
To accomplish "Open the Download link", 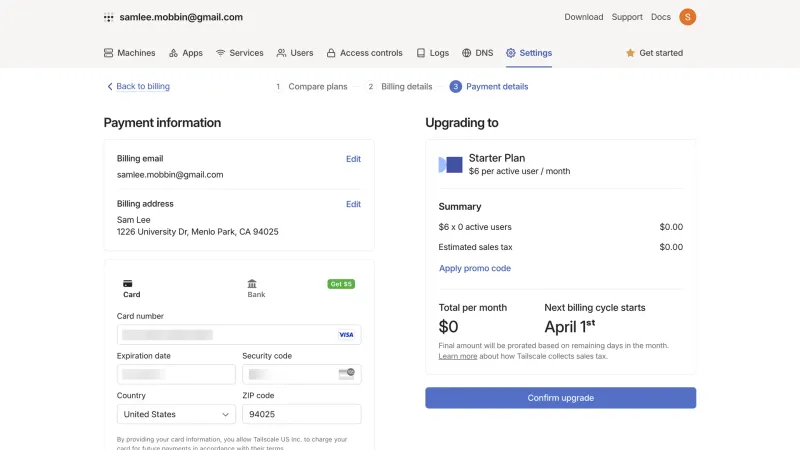I will pos(584,17).
